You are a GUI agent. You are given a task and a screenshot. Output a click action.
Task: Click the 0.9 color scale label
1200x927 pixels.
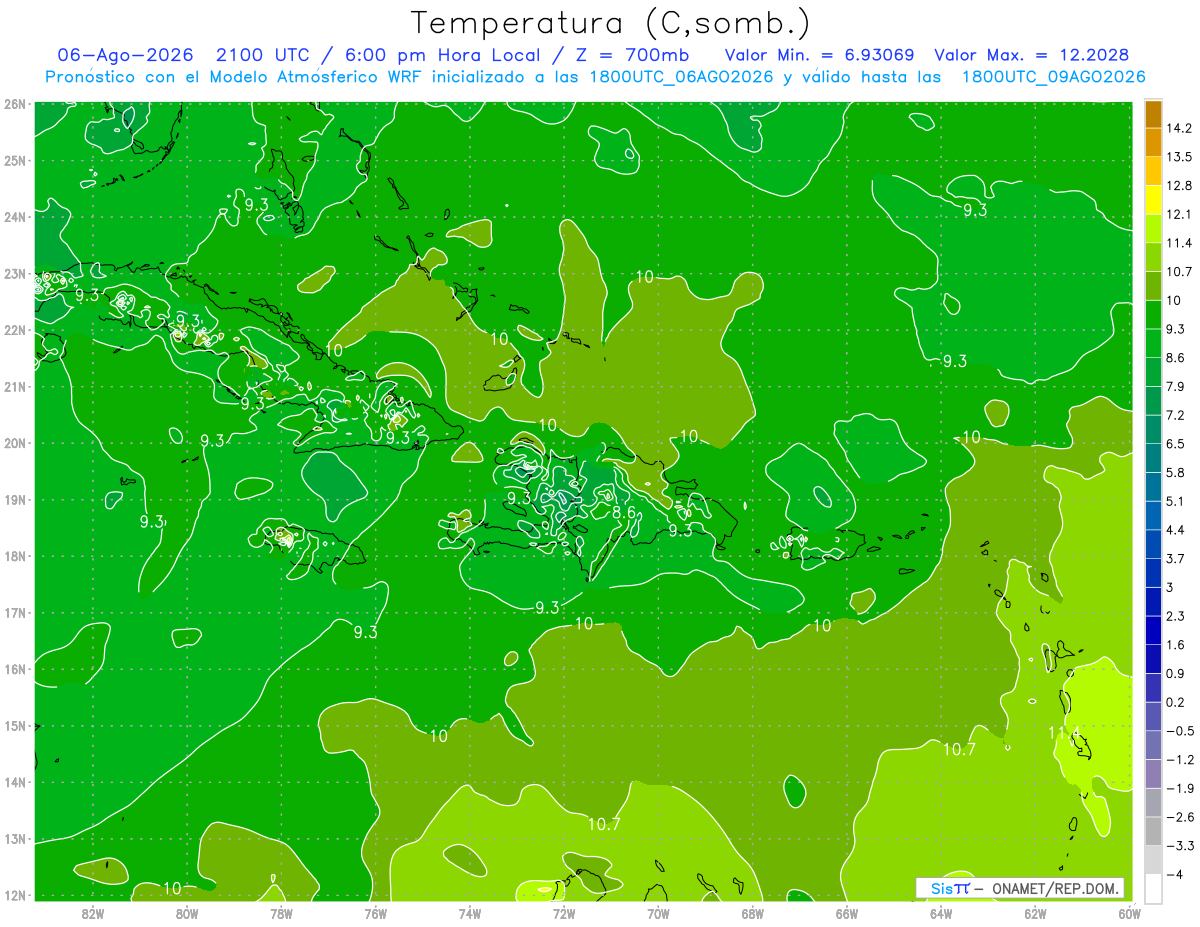pyautogui.click(x=1176, y=673)
